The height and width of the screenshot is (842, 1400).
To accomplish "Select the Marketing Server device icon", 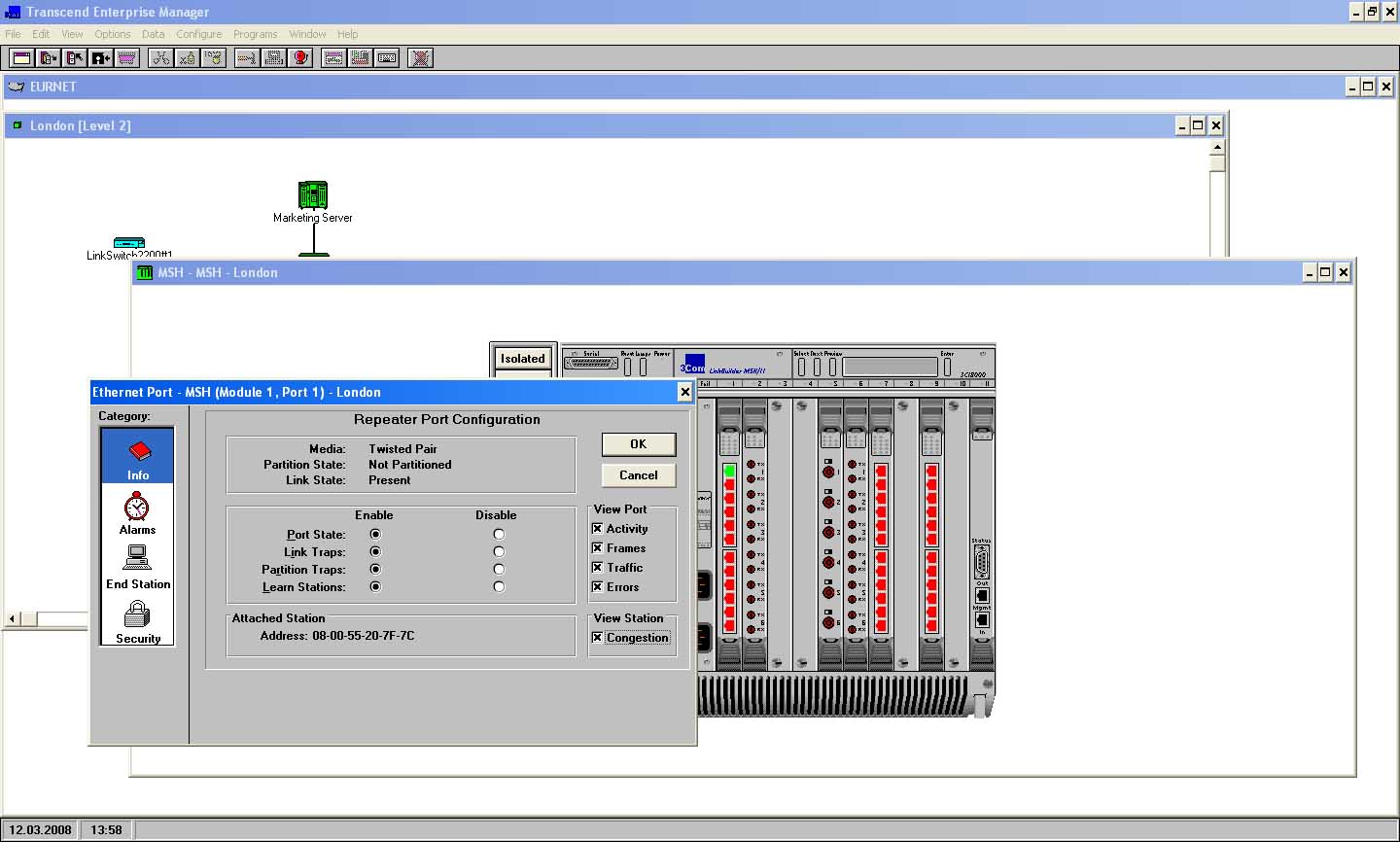I will pos(313,194).
